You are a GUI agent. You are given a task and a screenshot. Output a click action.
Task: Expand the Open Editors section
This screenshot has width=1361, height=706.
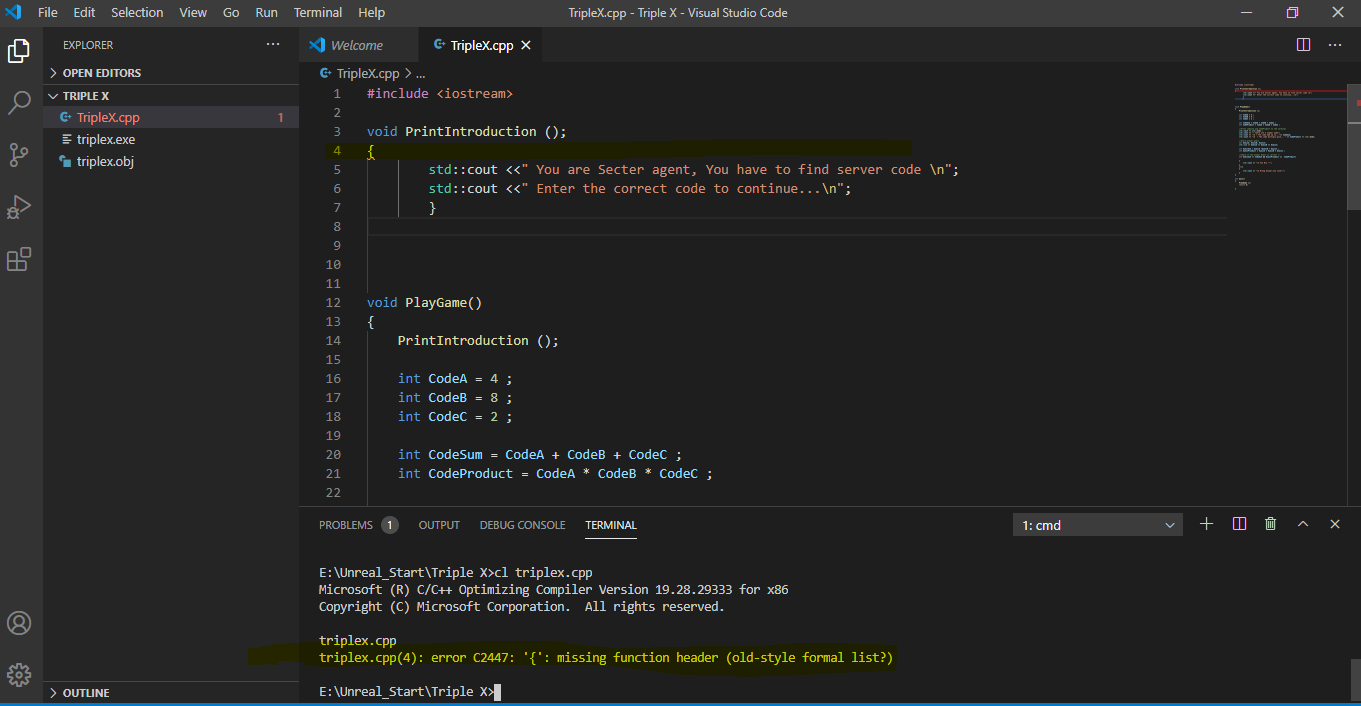(x=101, y=73)
